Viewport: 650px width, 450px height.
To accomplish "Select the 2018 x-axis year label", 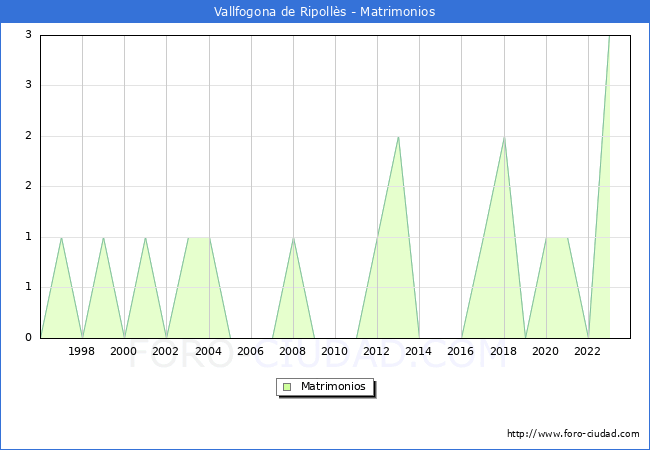I will [504, 351].
